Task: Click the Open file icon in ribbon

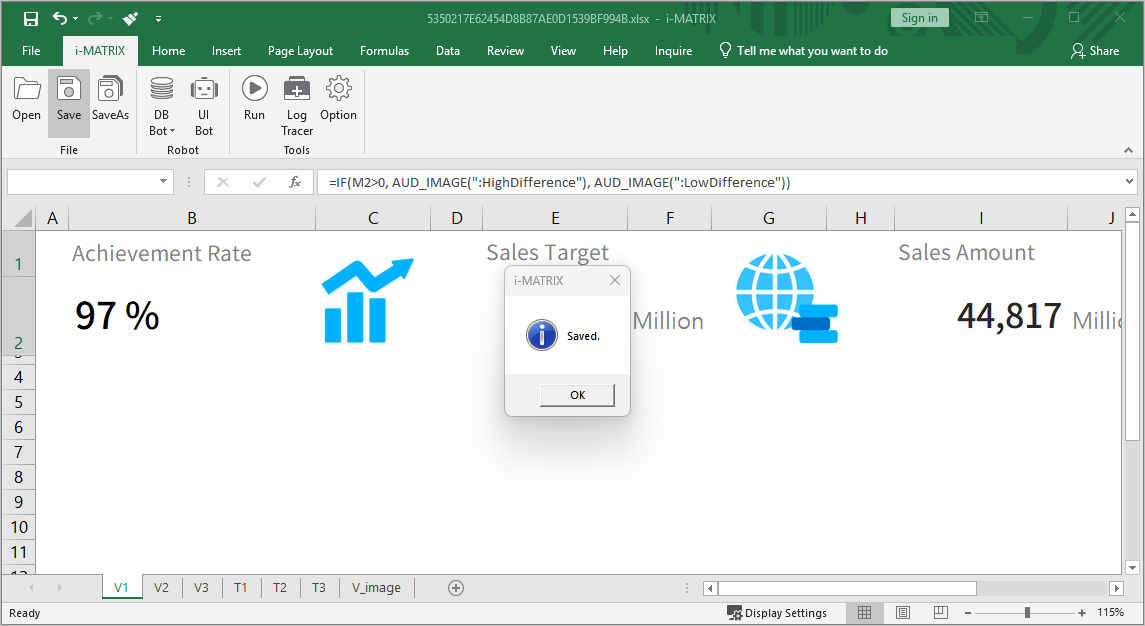Action: click(27, 99)
